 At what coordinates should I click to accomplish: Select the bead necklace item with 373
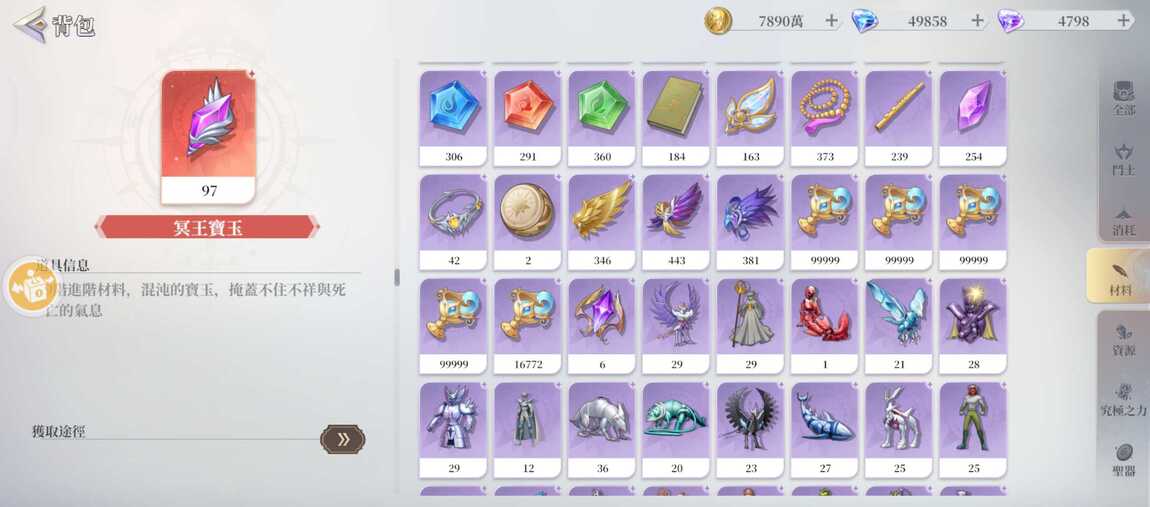(x=824, y=118)
